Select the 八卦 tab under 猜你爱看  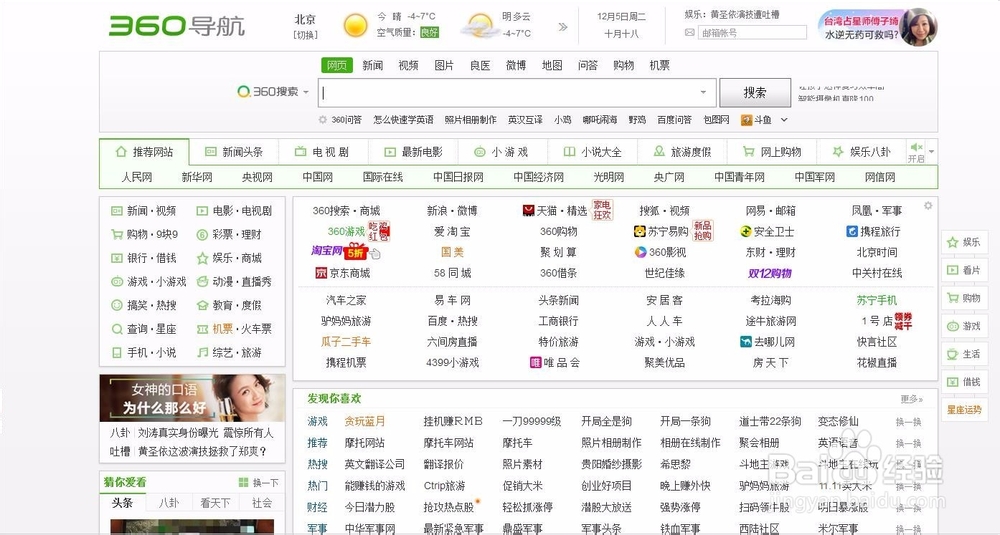[169, 502]
